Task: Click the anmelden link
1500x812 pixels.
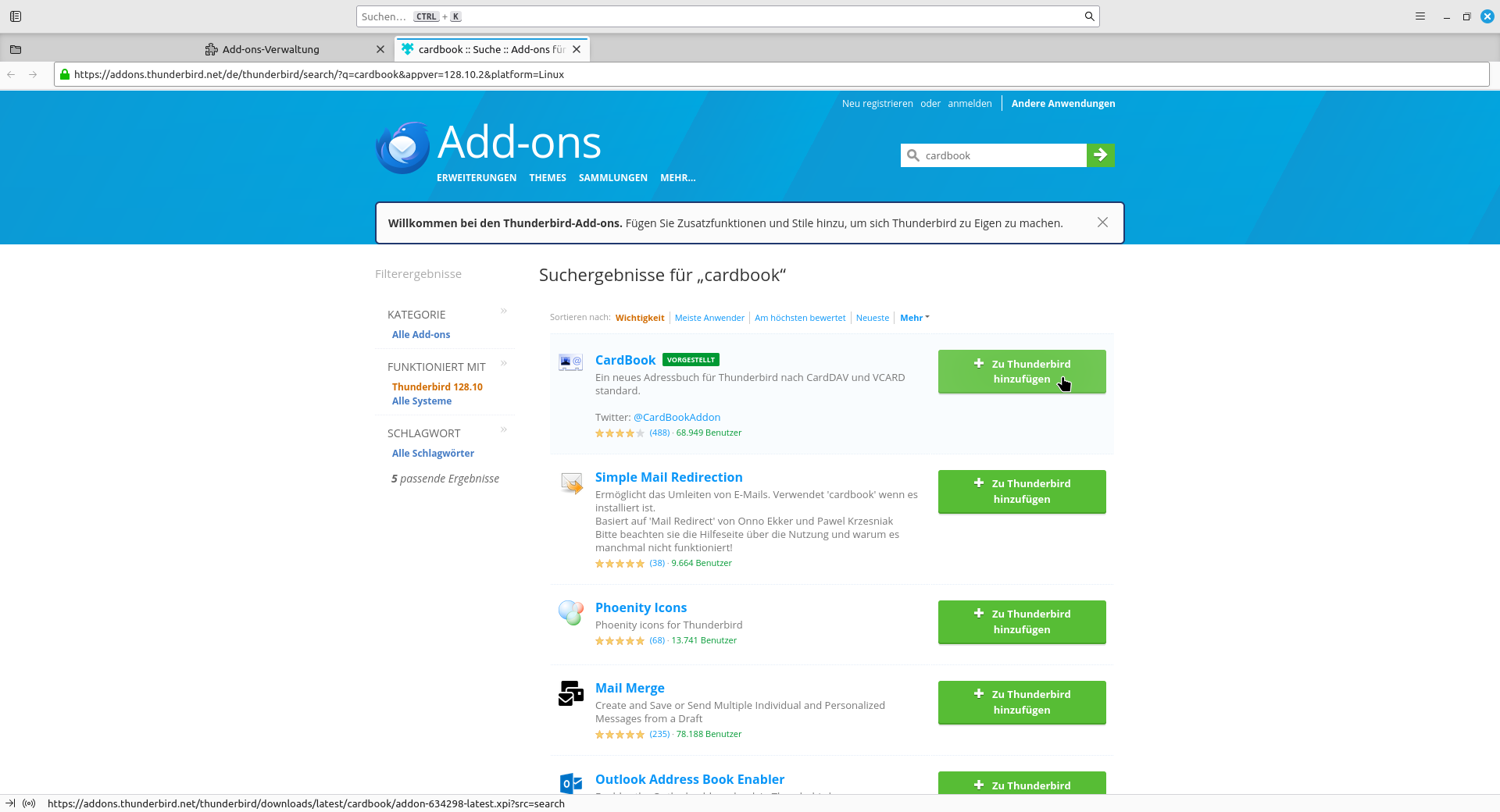Action: (970, 103)
